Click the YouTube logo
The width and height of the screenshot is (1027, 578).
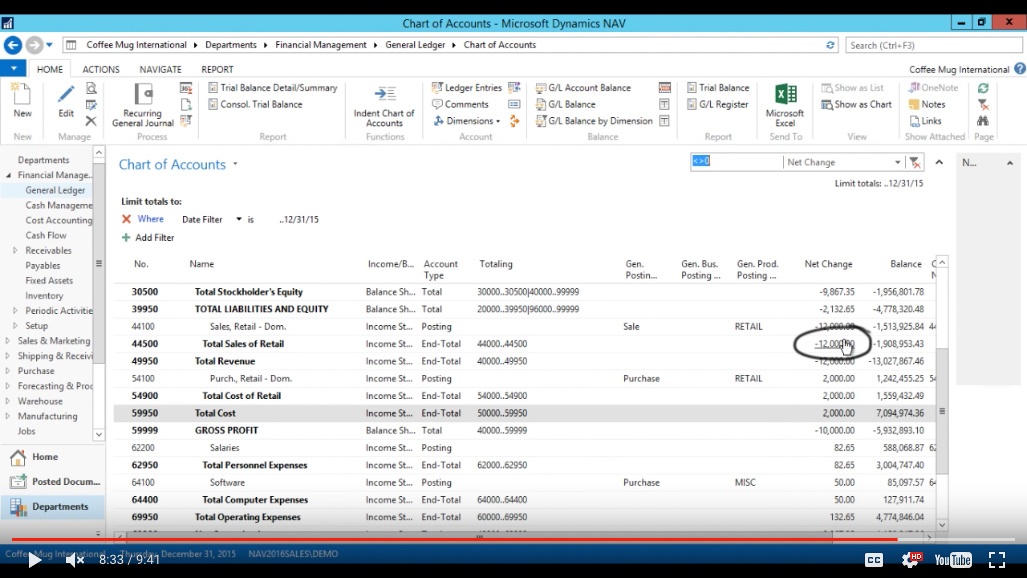pyautogui.click(x=953, y=560)
